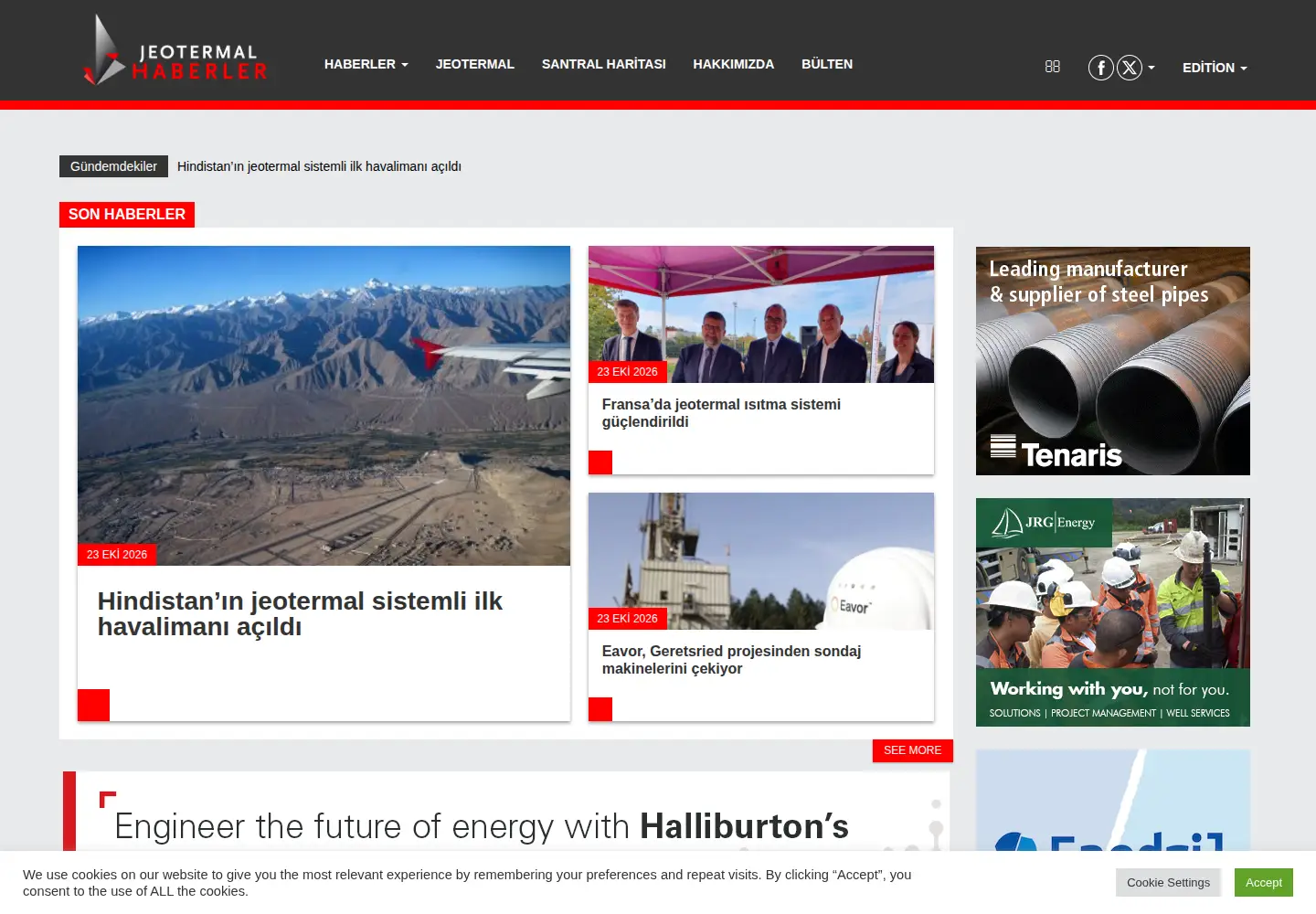The image size is (1316, 914).
Task: Open the partially visible blue sidebar ad
Action: [1113, 801]
